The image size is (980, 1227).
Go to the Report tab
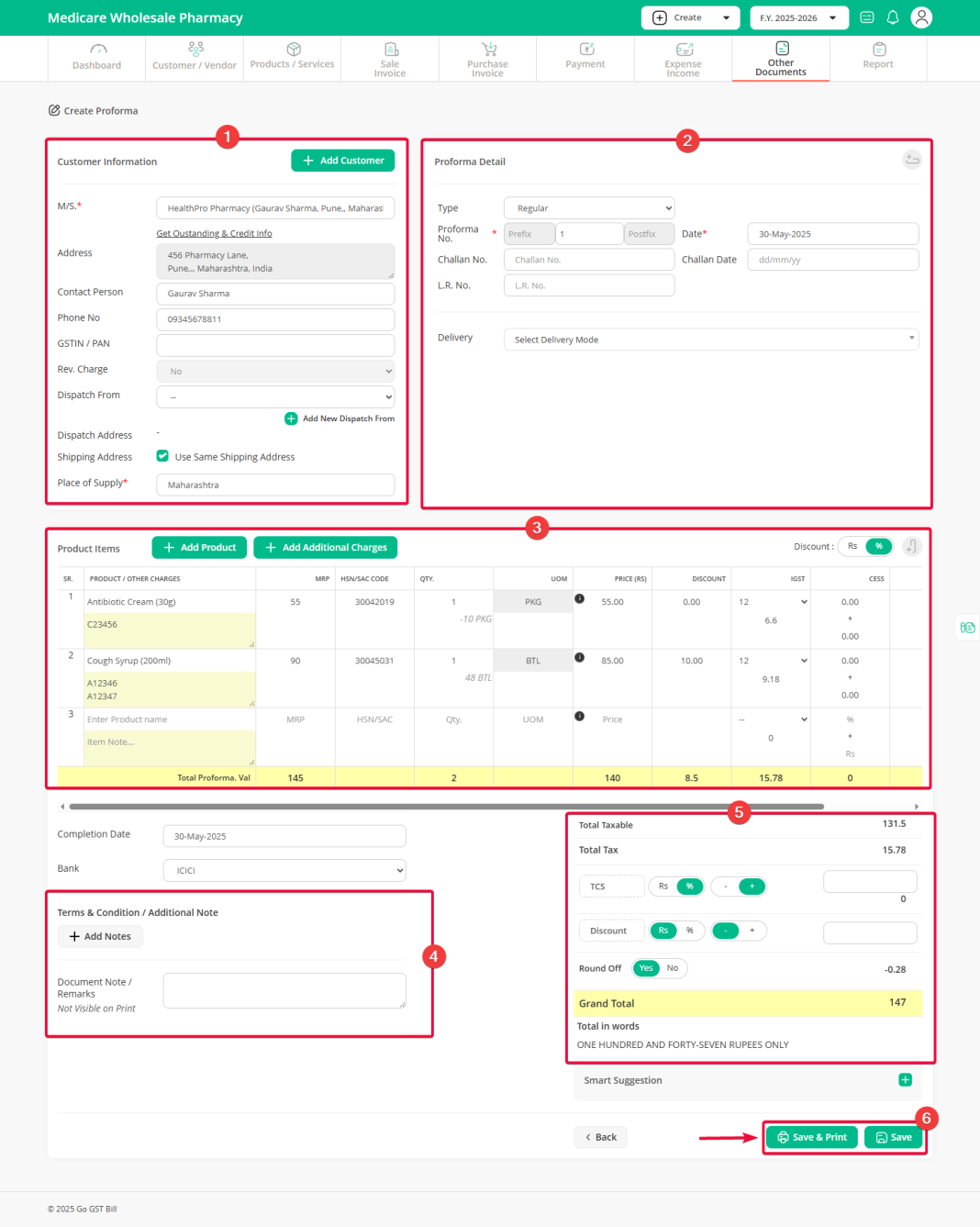click(x=877, y=59)
